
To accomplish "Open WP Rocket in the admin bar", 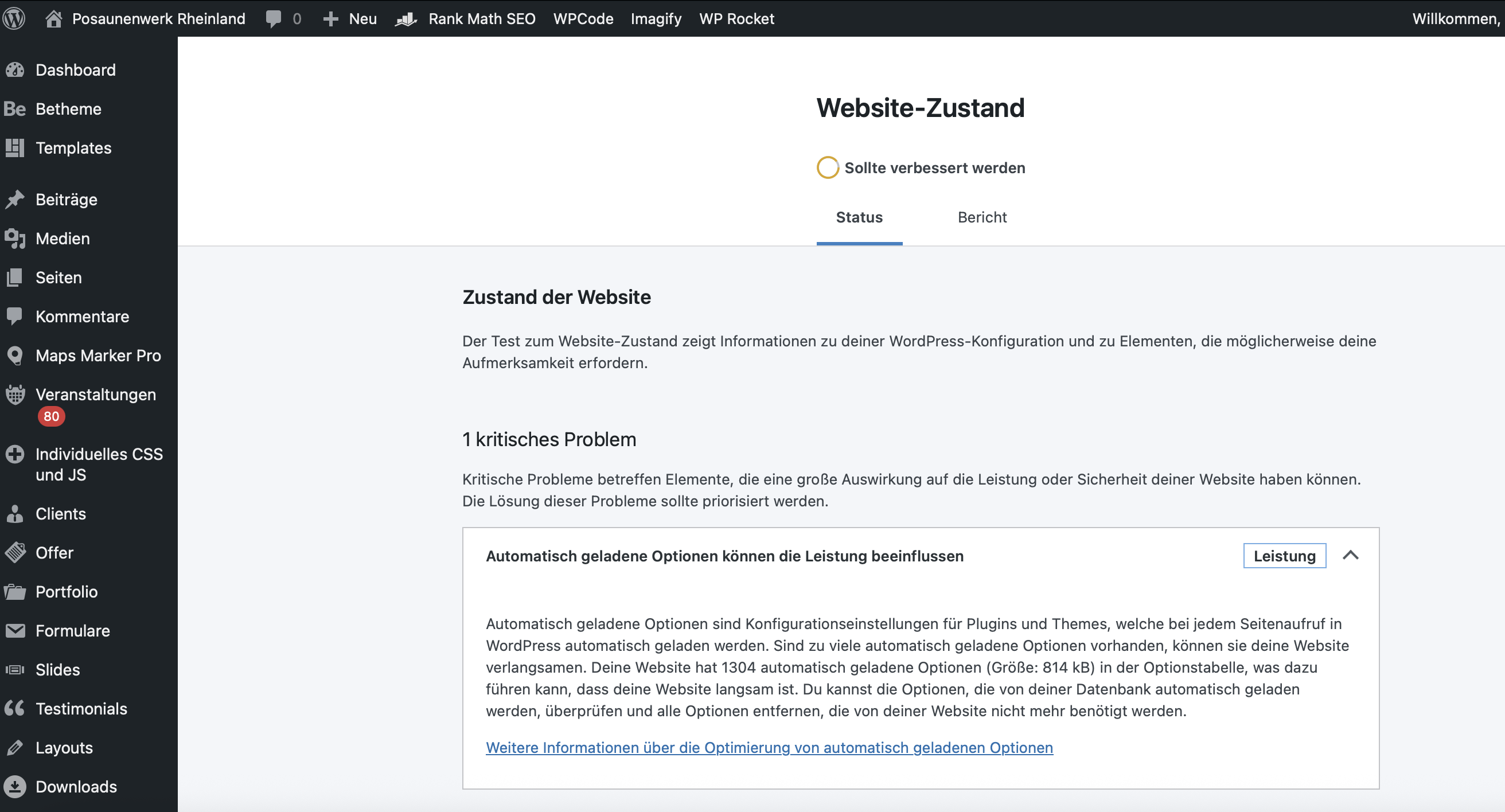I will (736, 19).
